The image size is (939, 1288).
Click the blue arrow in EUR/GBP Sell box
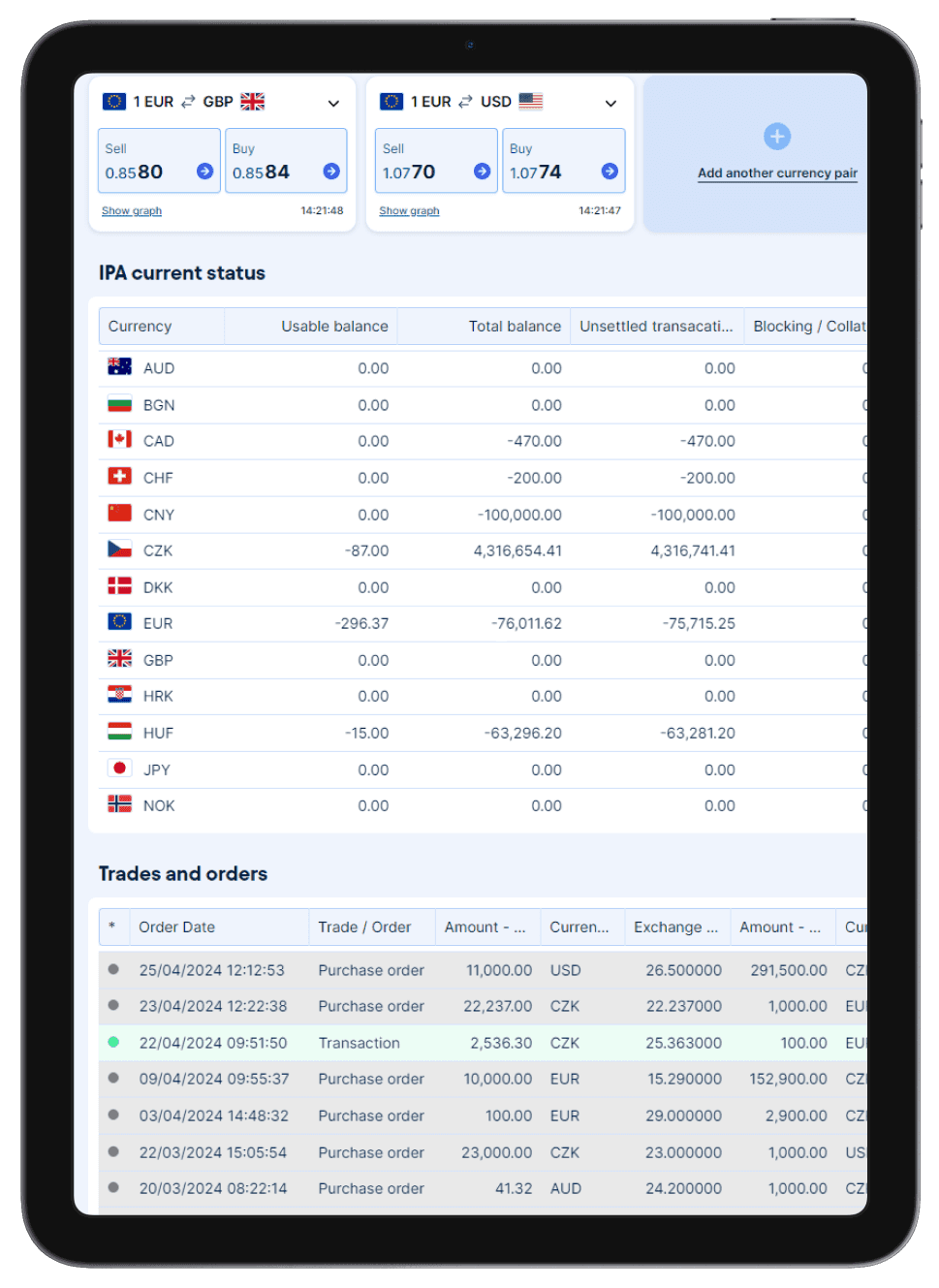[204, 172]
